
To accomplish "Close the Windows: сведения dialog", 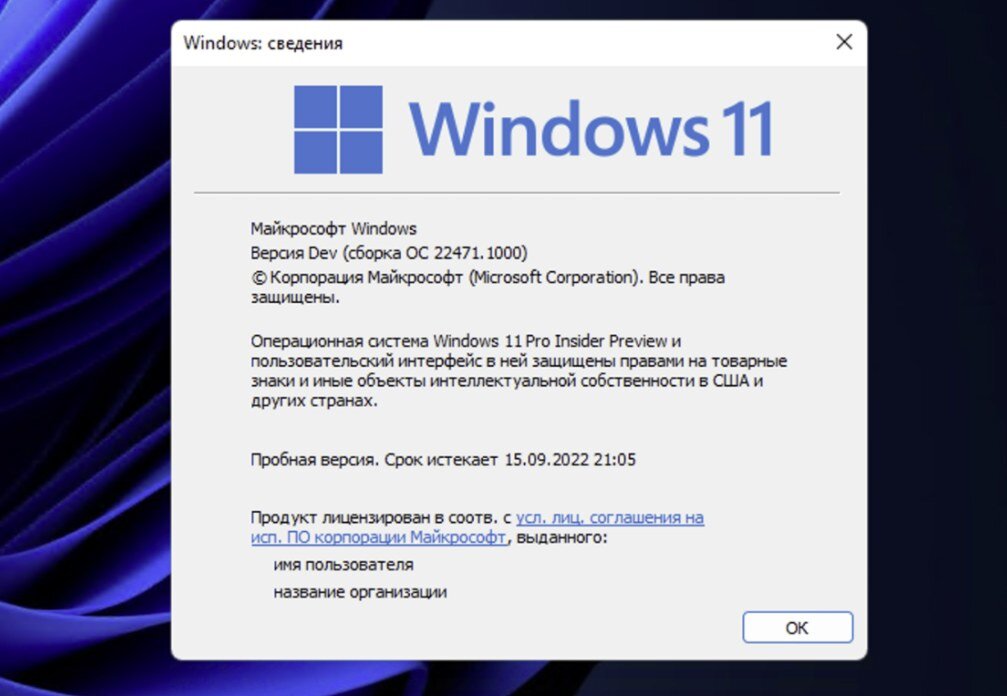I will click(x=844, y=42).
